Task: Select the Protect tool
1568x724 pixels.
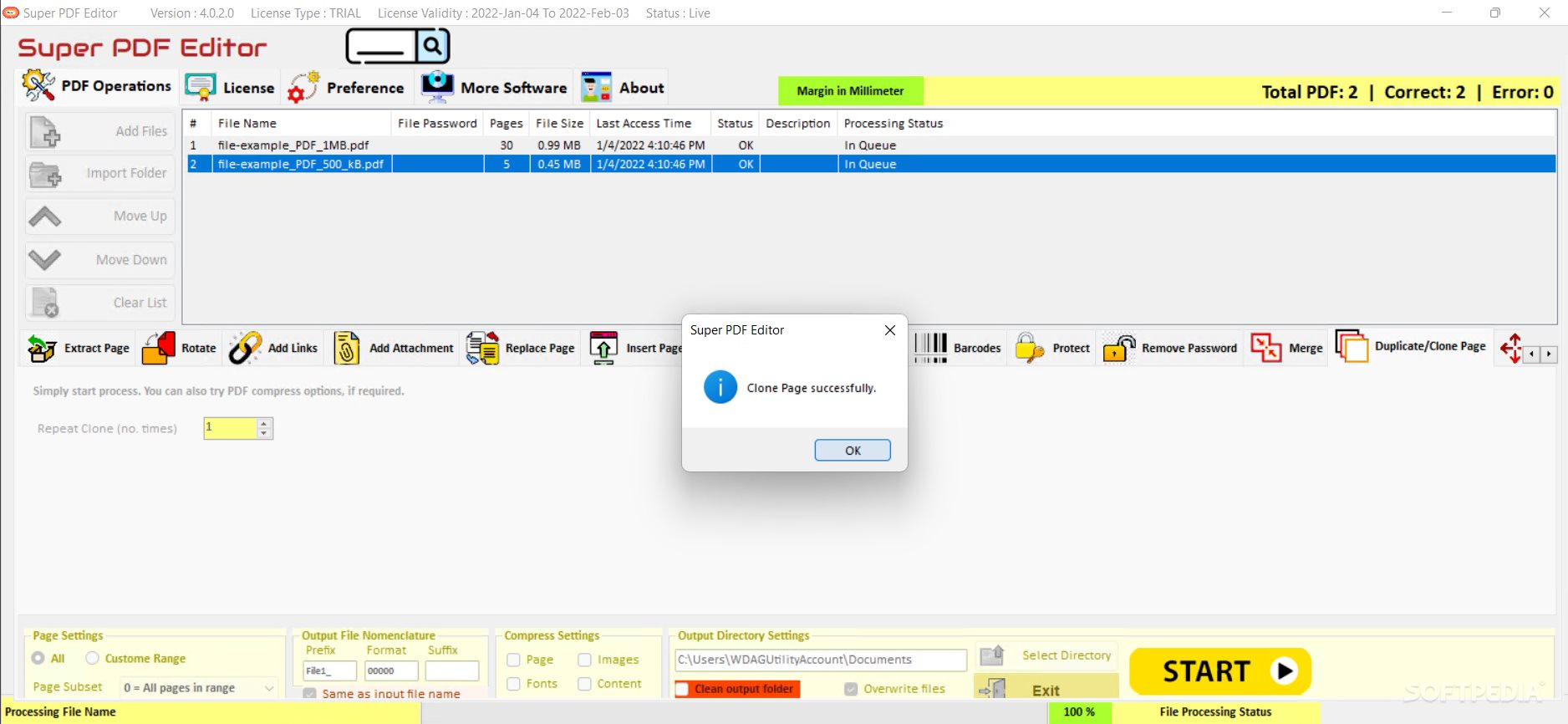Action: [1052, 348]
